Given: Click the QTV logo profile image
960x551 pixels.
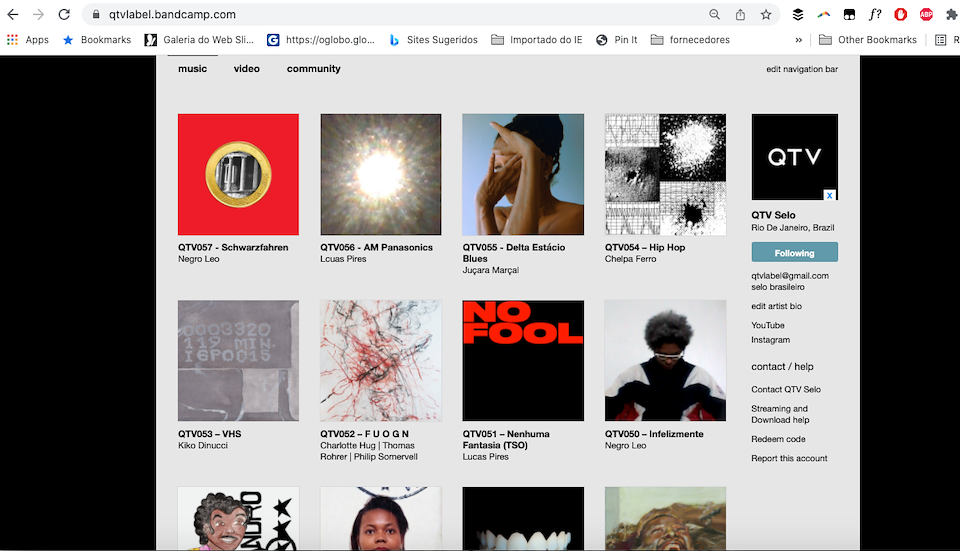Looking at the screenshot, I should click(x=794, y=157).
